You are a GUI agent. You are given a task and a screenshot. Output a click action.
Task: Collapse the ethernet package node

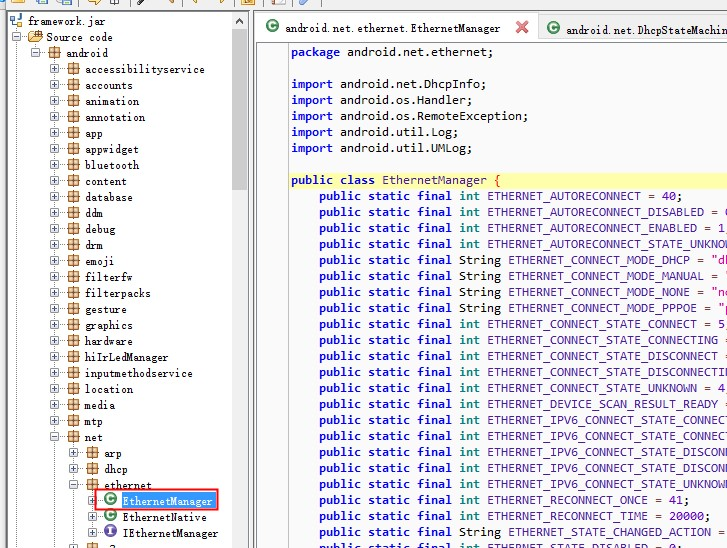(x=73, y=484)
